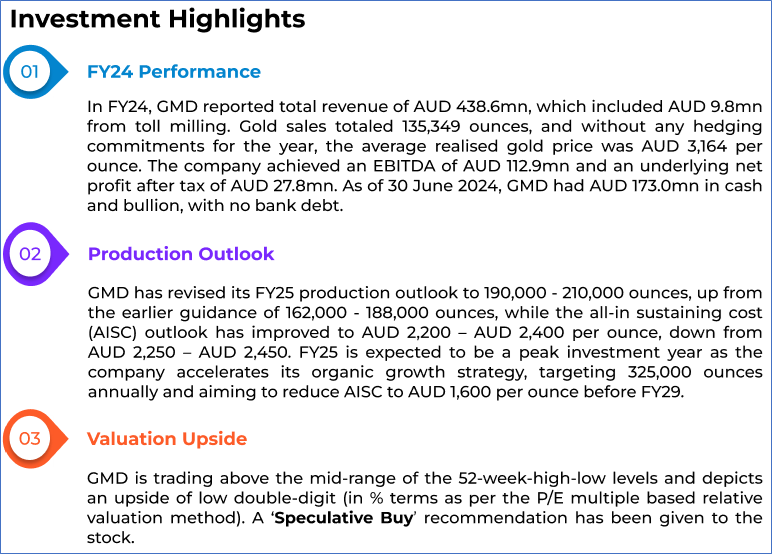This screenshot has width=772, height=554.
Task: Select the Valuation Upside heading
Action: (x=167, y=439)
